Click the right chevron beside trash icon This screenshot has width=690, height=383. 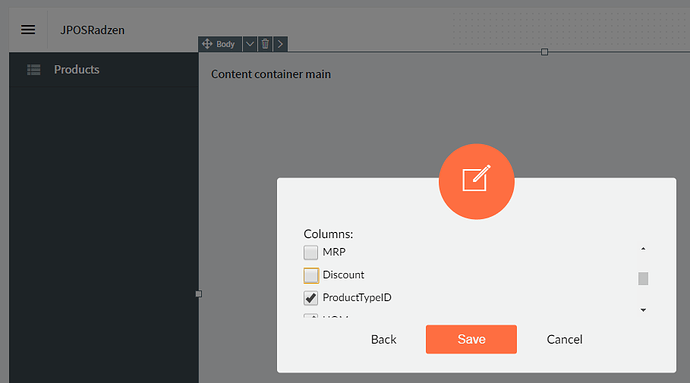(x=280, y=44)
